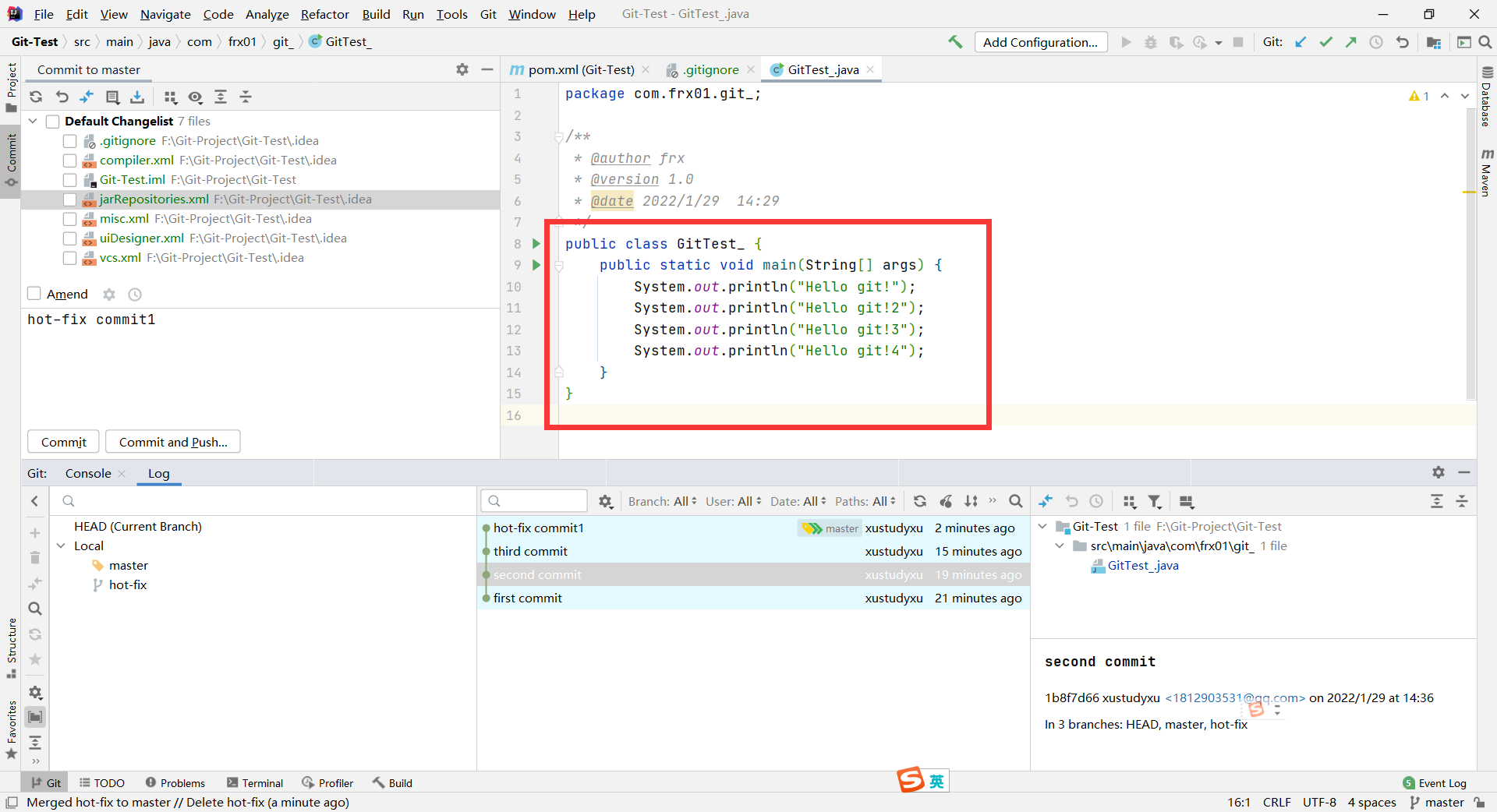Hide the branches pane with left arrow
This screenshot has height=812, width=1497.
point(35,501)
